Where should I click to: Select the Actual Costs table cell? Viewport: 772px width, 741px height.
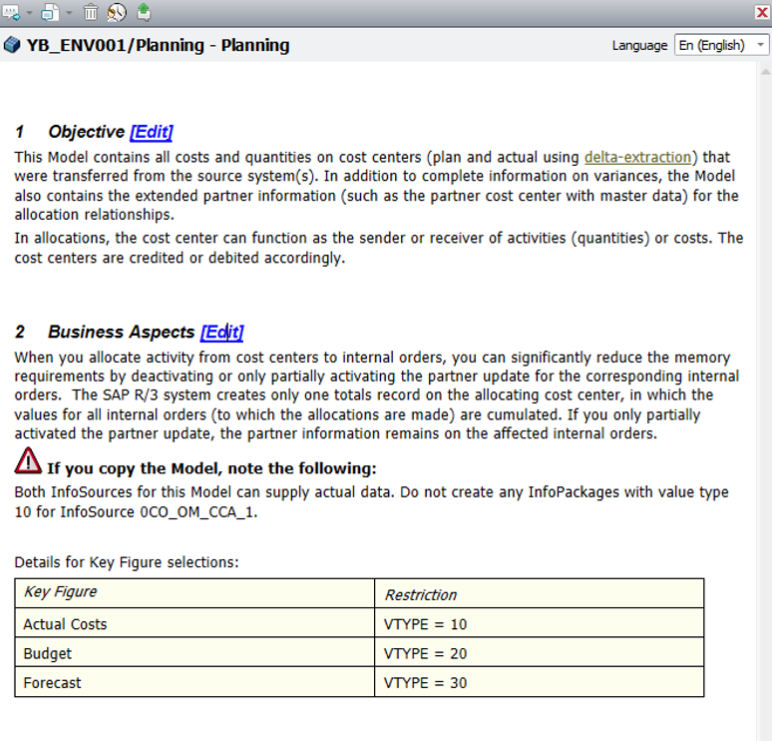click(194, 624)
